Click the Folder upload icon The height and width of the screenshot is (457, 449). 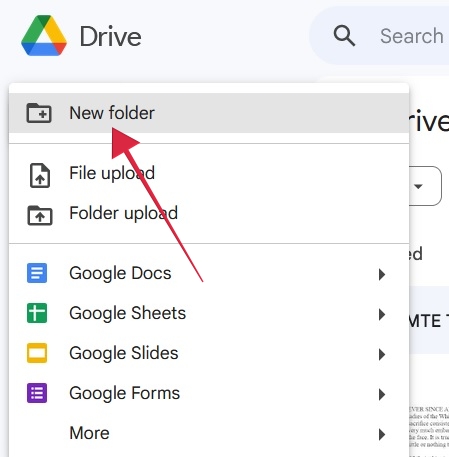(x=40, y=215)
